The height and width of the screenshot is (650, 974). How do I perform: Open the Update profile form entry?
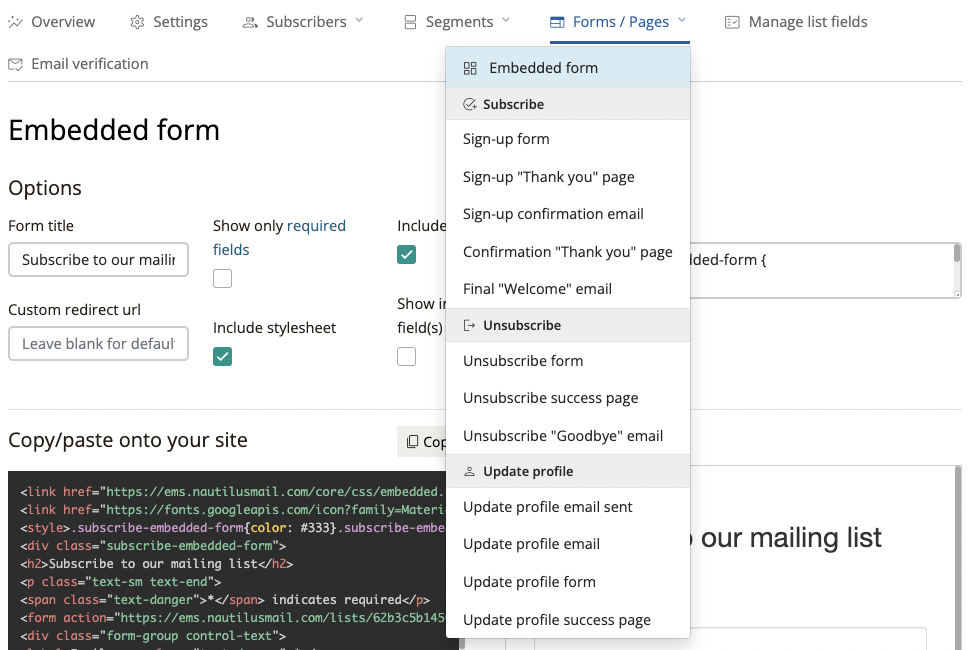pos(529,582)
